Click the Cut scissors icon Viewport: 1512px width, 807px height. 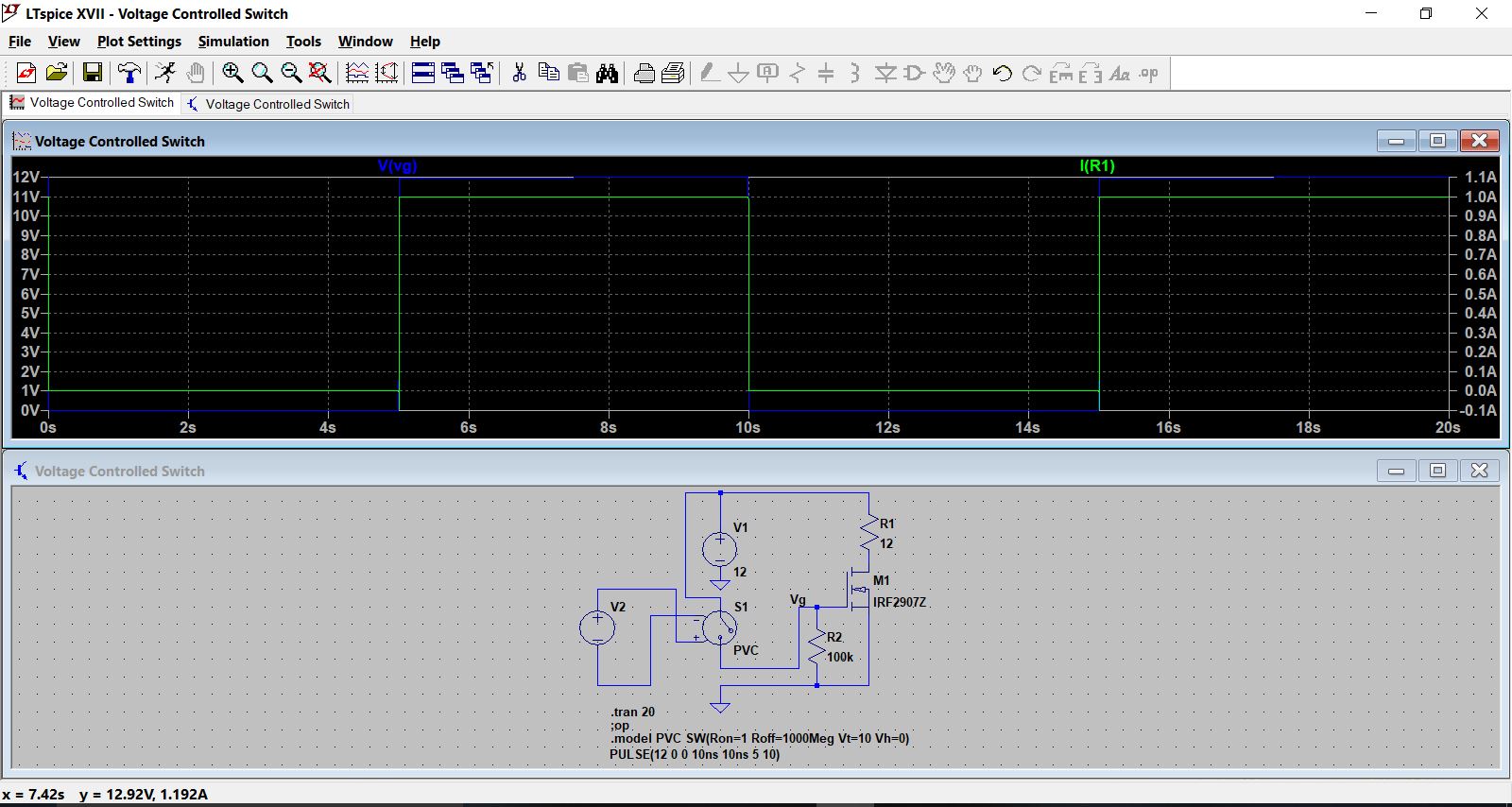pos(519,73)
